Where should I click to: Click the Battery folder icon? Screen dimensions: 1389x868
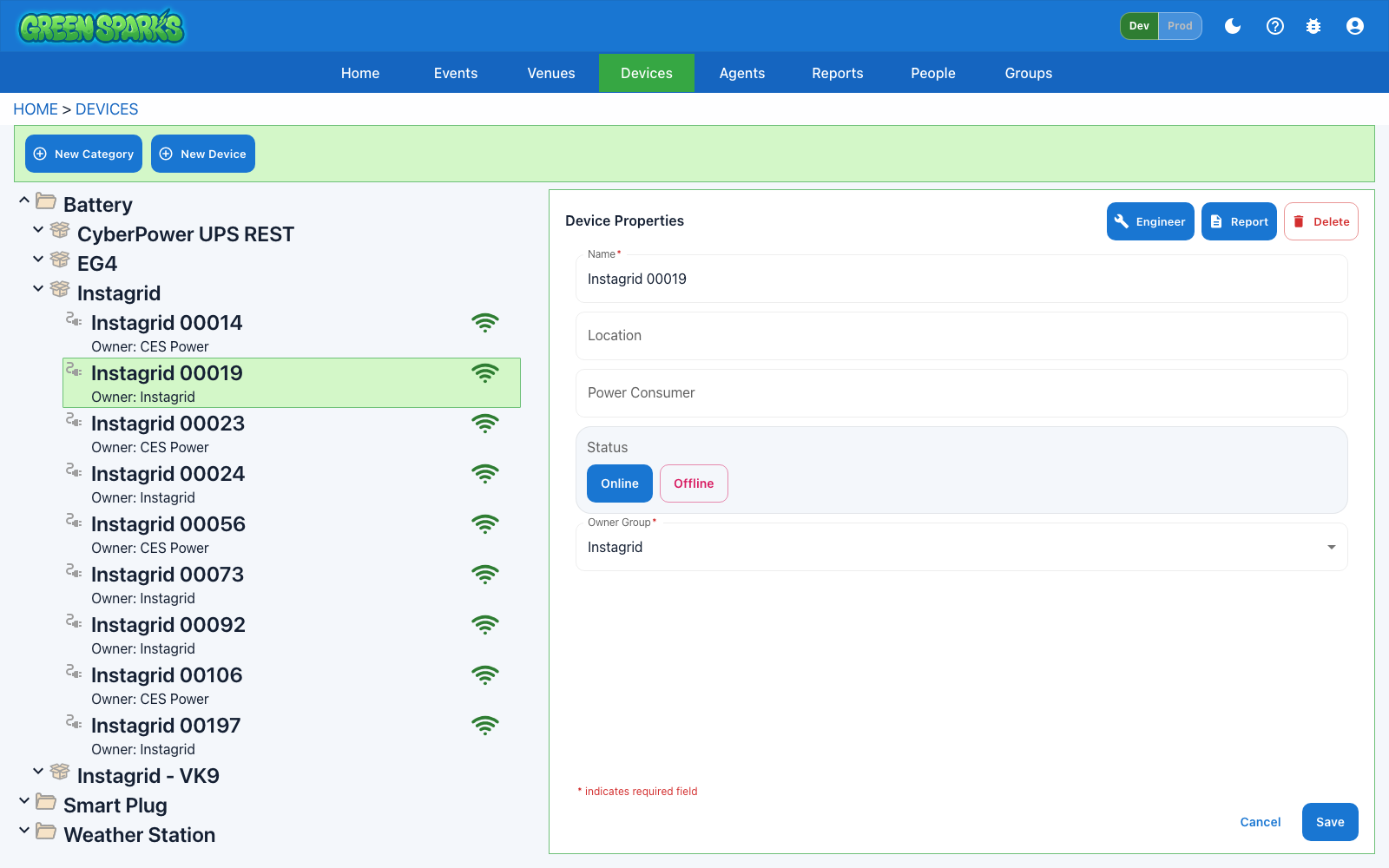click(46, 201)
